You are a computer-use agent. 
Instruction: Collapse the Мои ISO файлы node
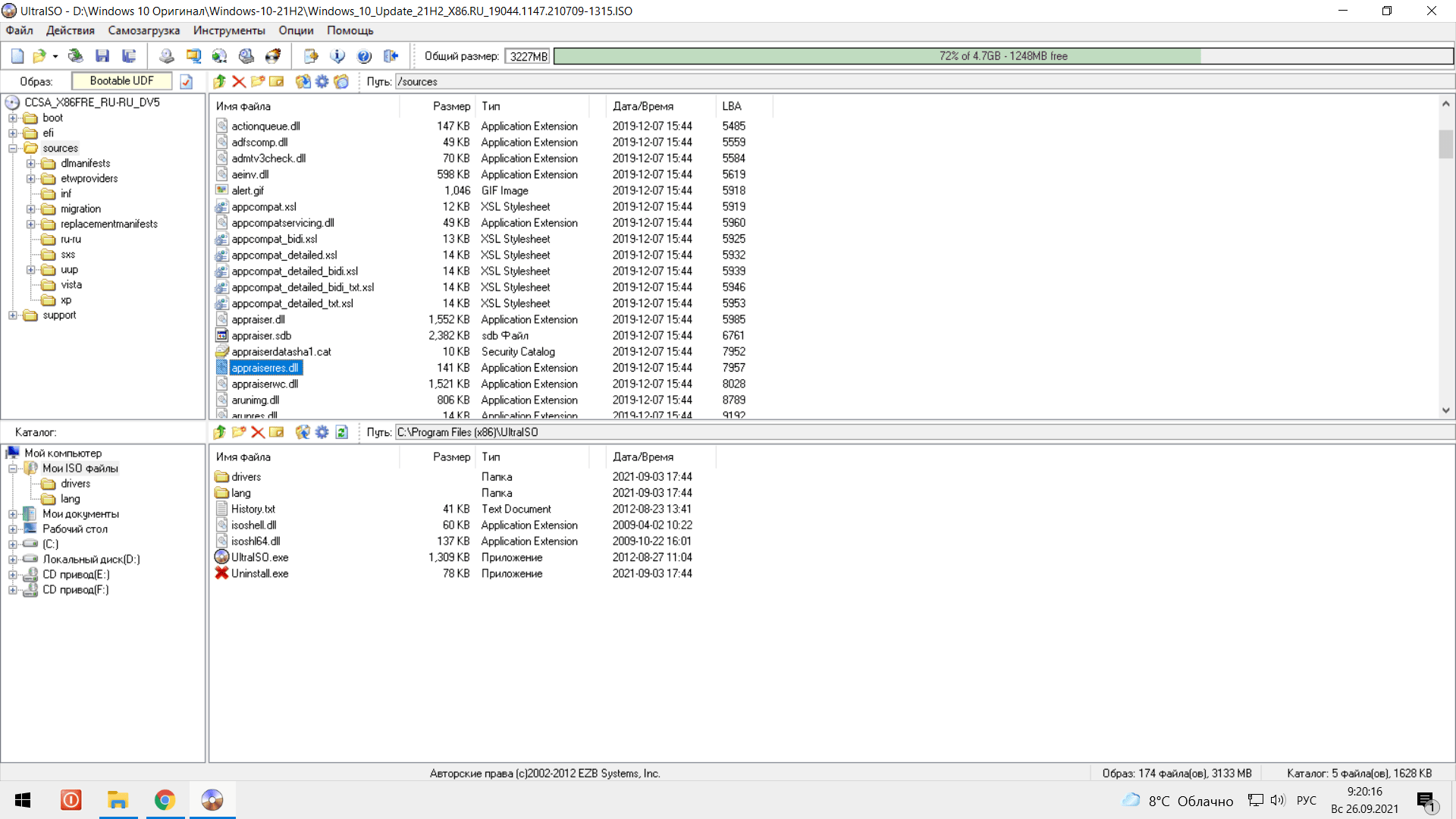13,469
